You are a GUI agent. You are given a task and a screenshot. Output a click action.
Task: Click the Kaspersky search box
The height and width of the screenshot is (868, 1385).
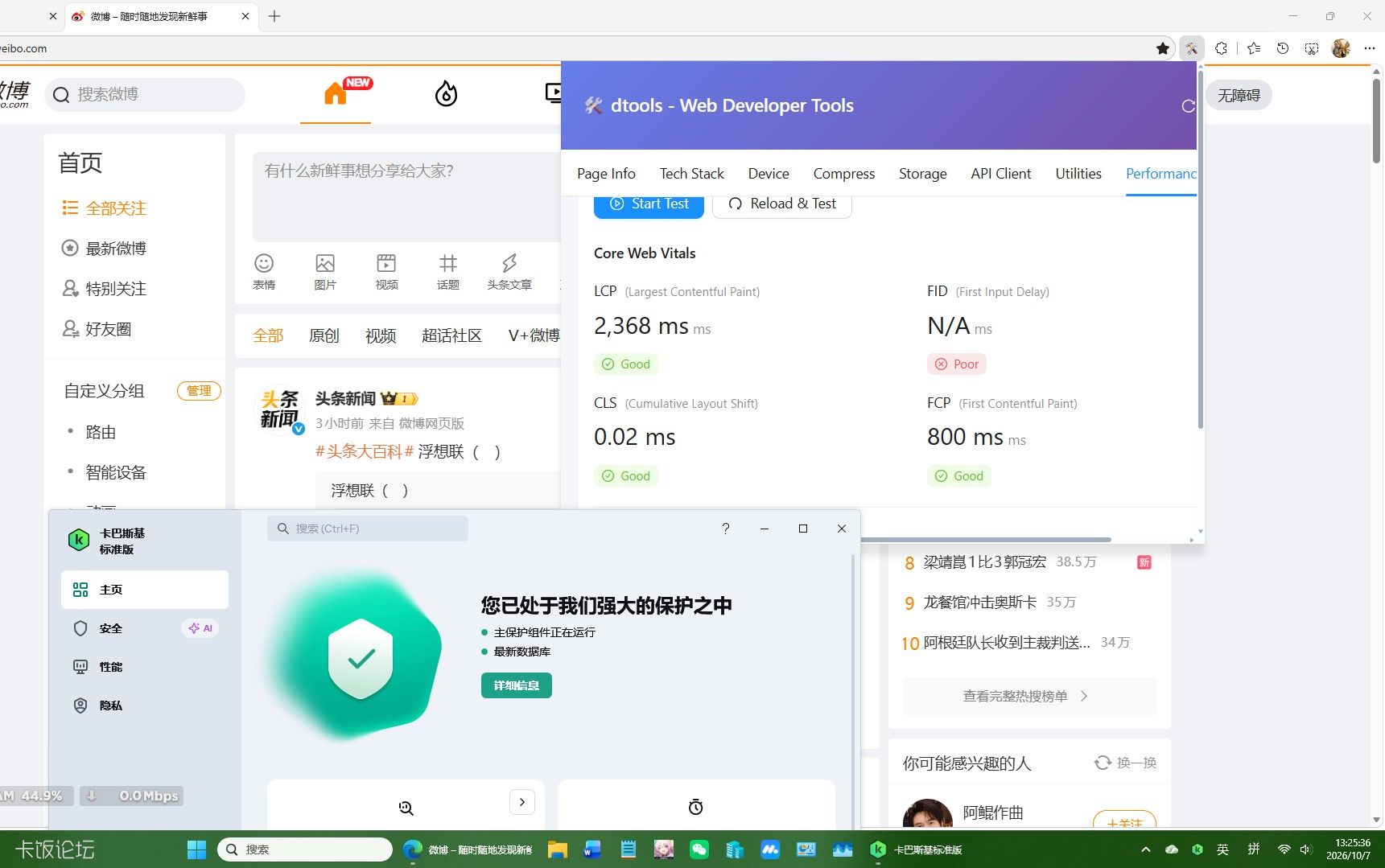(368, 529)
